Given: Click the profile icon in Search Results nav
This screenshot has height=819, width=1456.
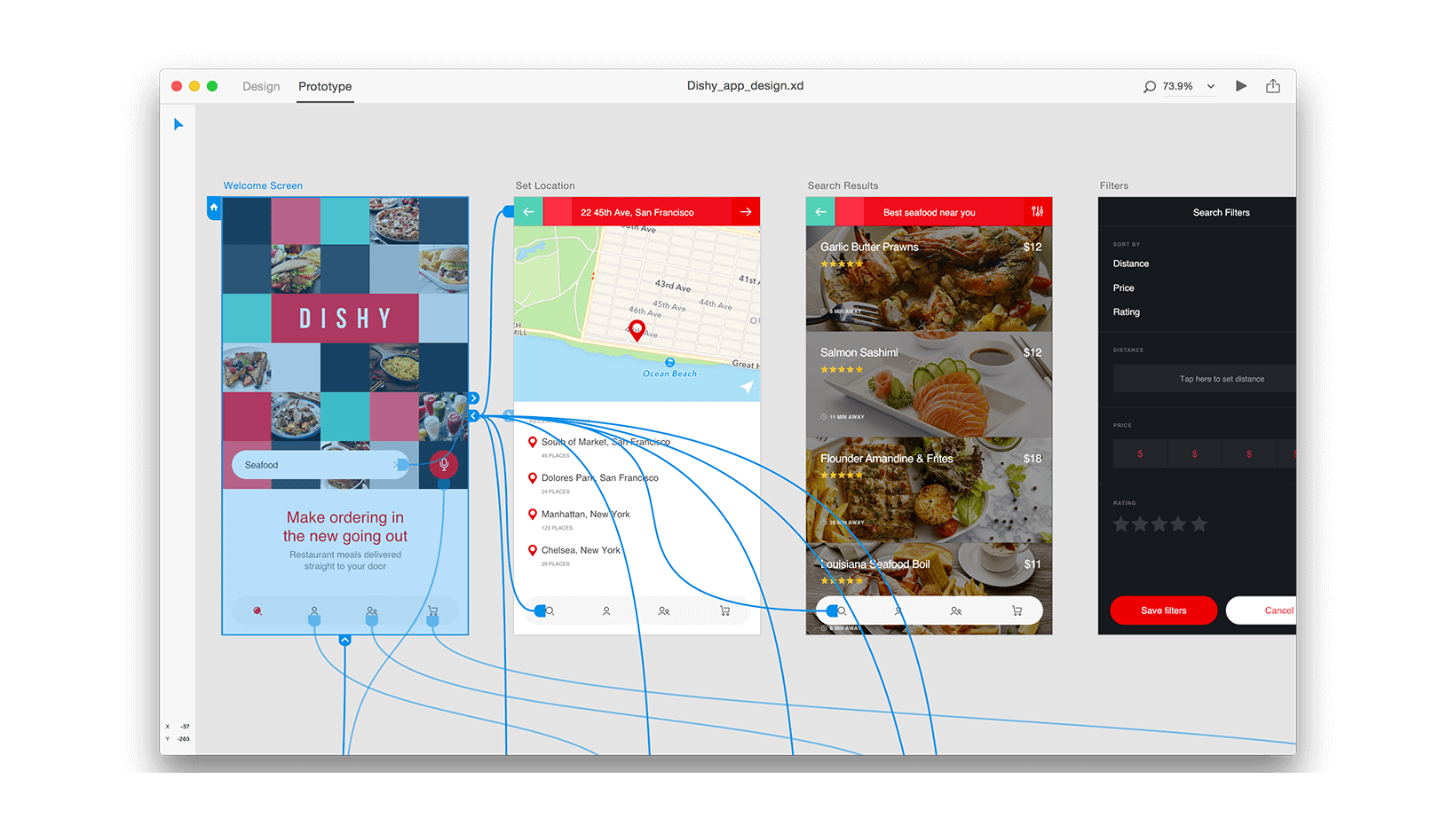Looking at the screenshot, I should point(898,611).
